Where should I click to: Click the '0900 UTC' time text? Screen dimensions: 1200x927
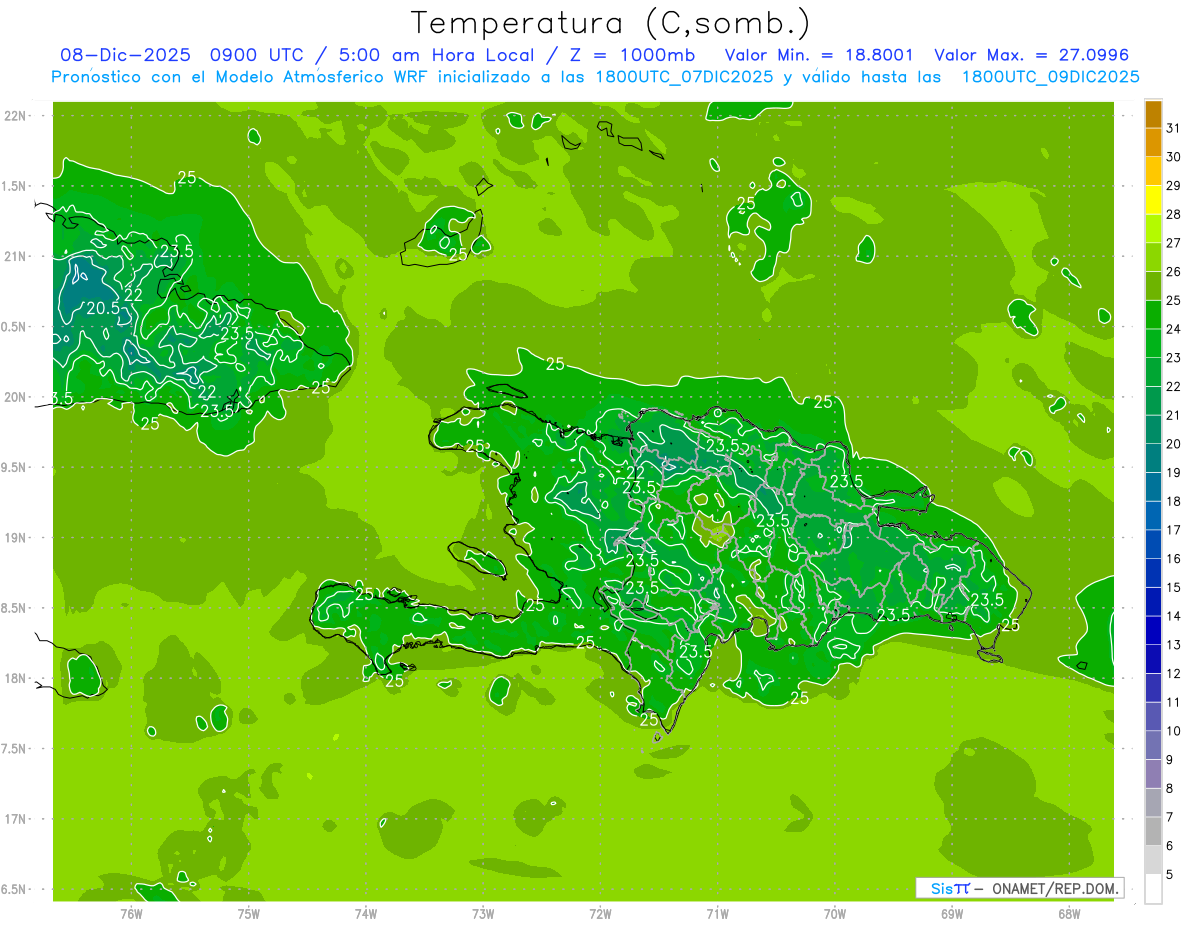259,55
